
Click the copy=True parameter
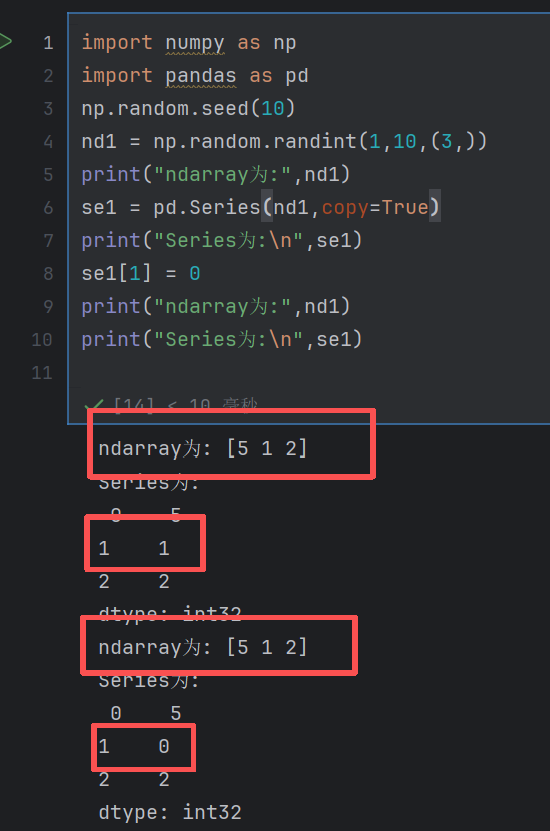[x=375, y=207]
